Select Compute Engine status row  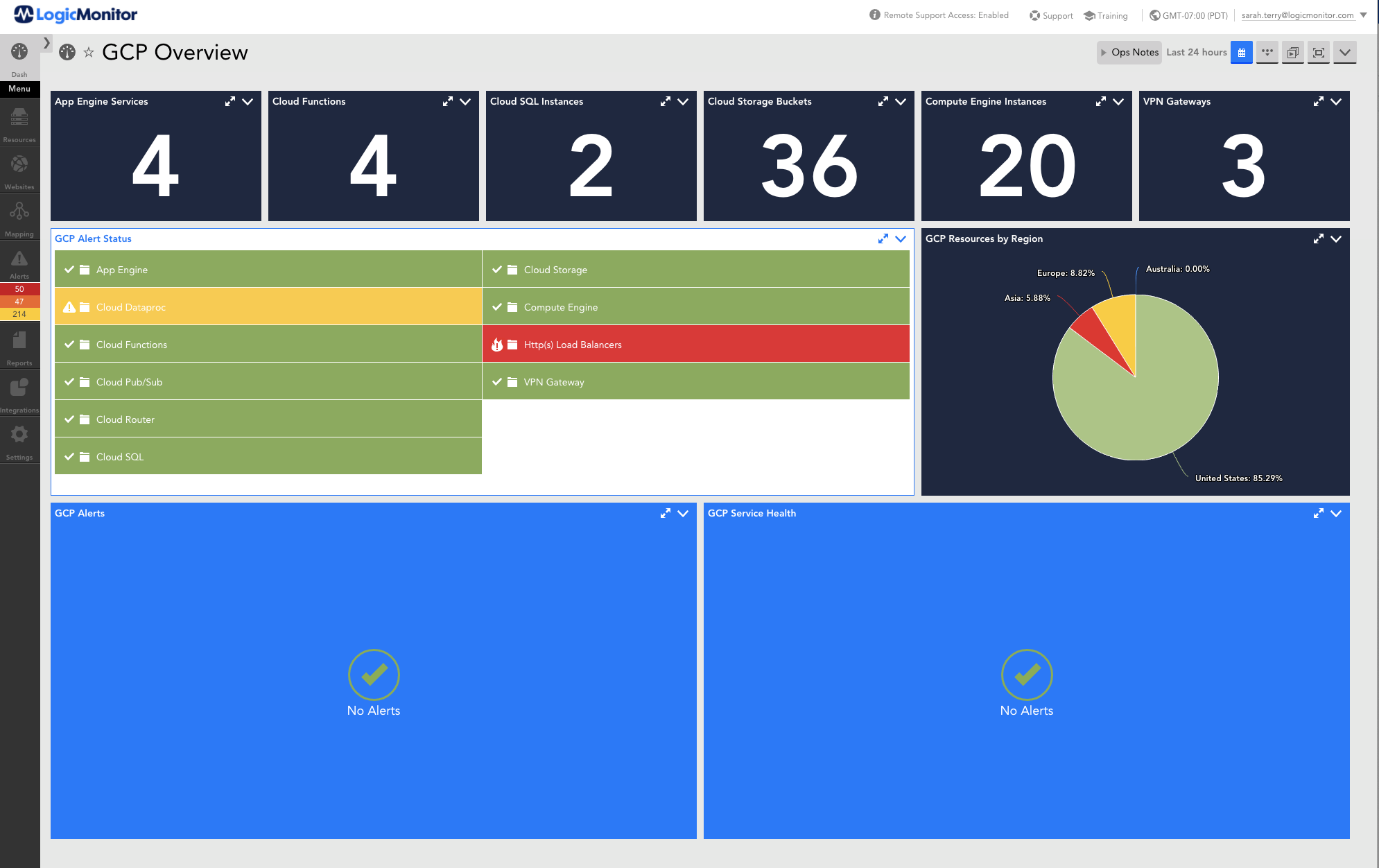(x=696, y=306)
